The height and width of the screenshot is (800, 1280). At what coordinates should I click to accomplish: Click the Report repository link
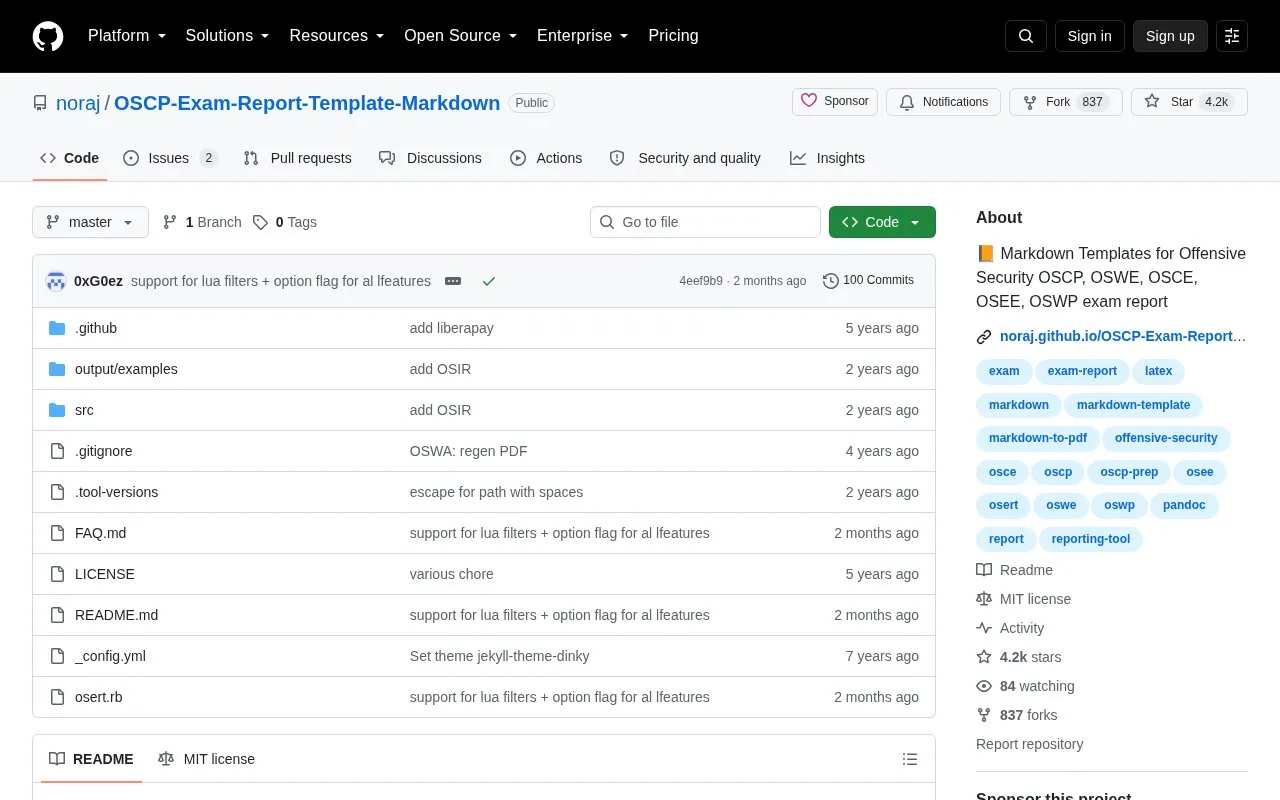click(x=1029, y=744)
